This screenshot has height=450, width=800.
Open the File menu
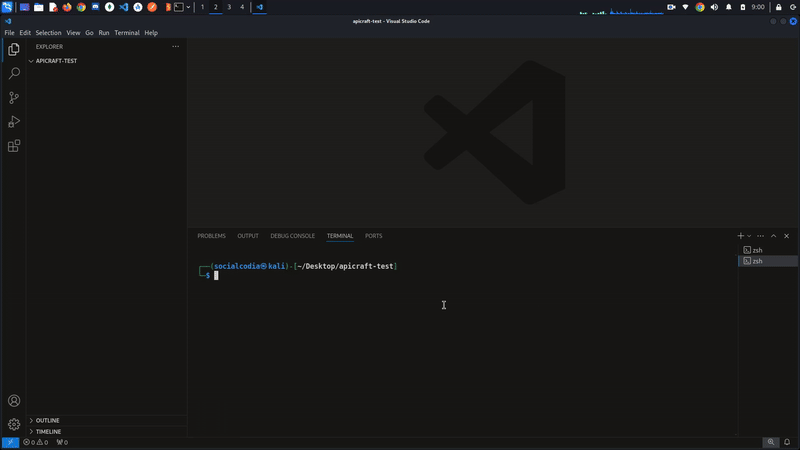[x=9, y=33]
